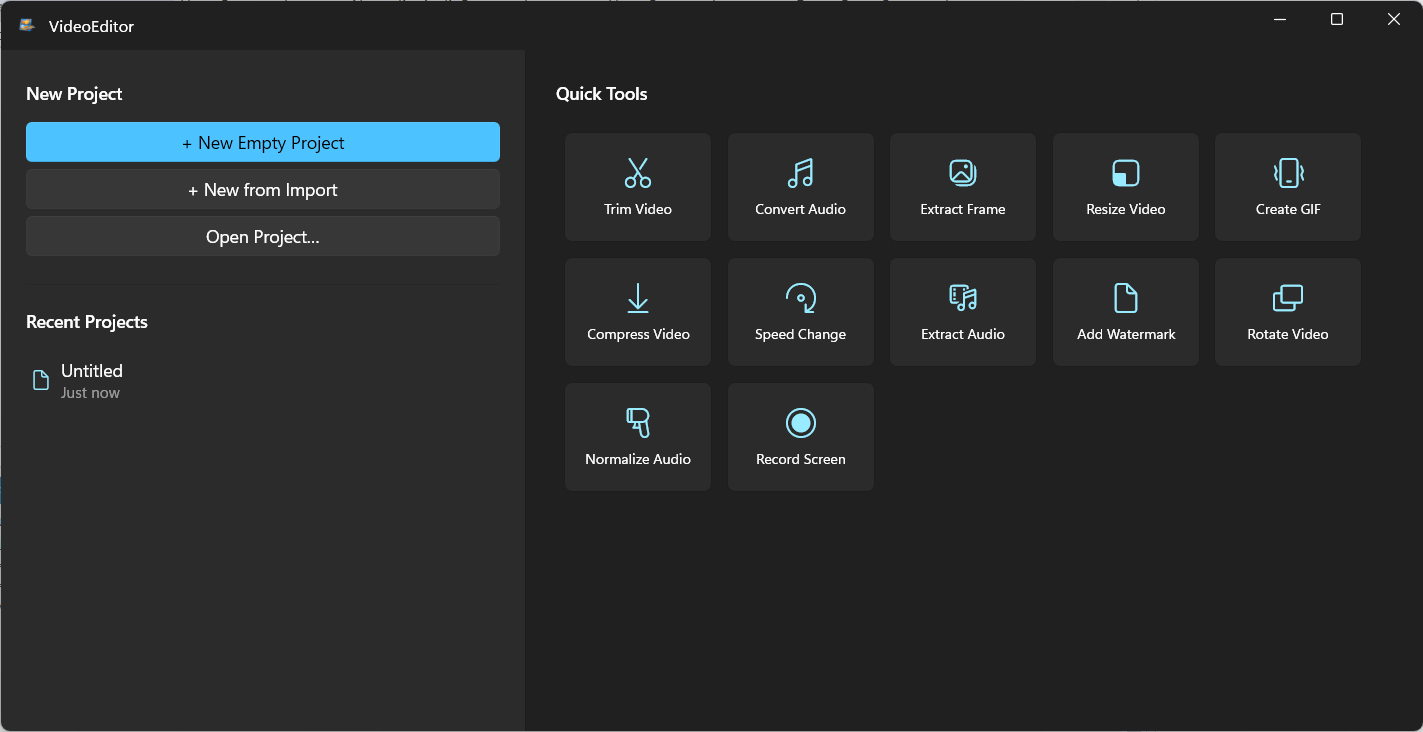Select the Add Watermark tool

[x=1126, y=312]
